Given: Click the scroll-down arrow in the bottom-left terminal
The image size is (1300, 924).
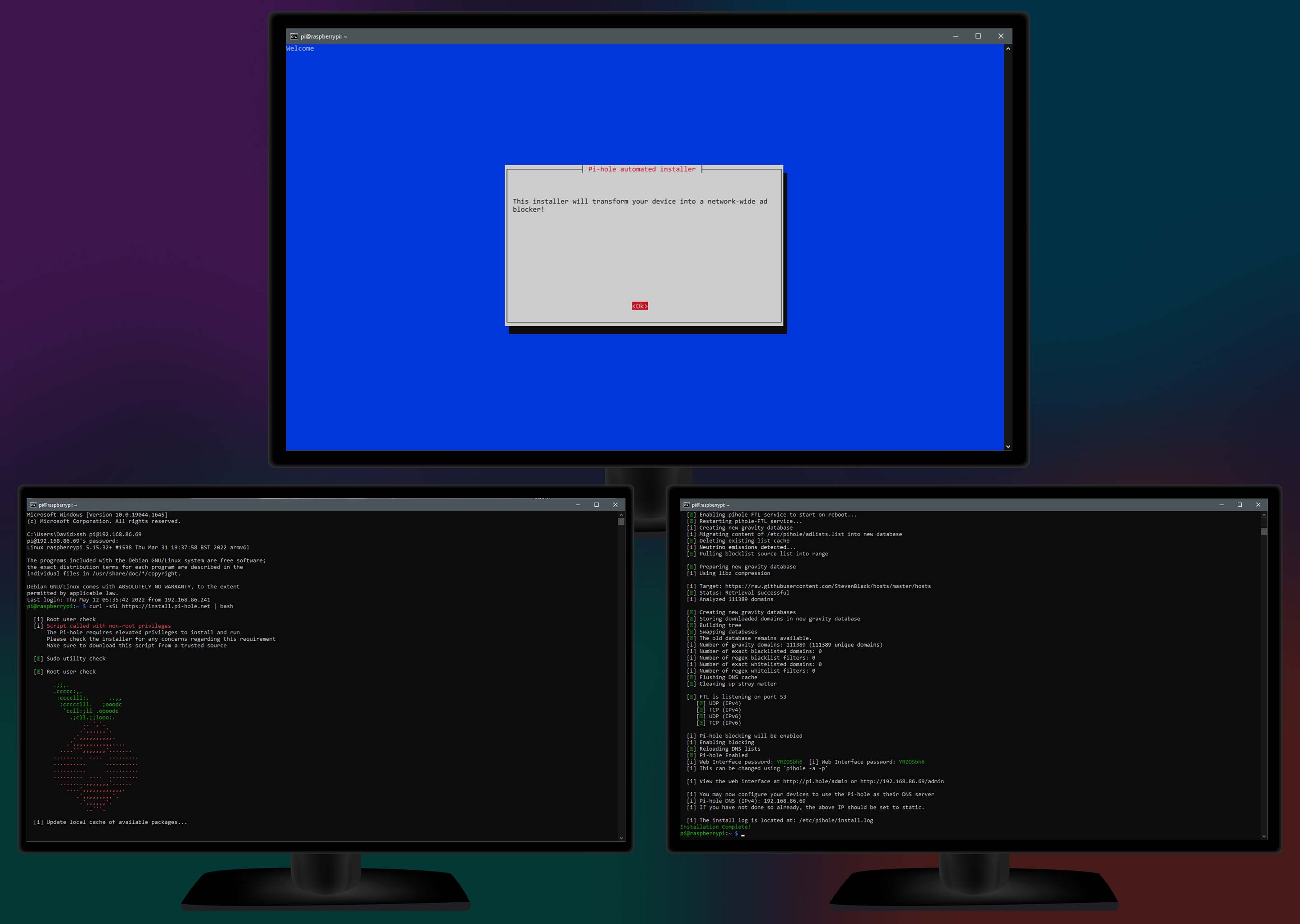Looking at the screenshot, I should pyautogui.click(x=622, y=838).
